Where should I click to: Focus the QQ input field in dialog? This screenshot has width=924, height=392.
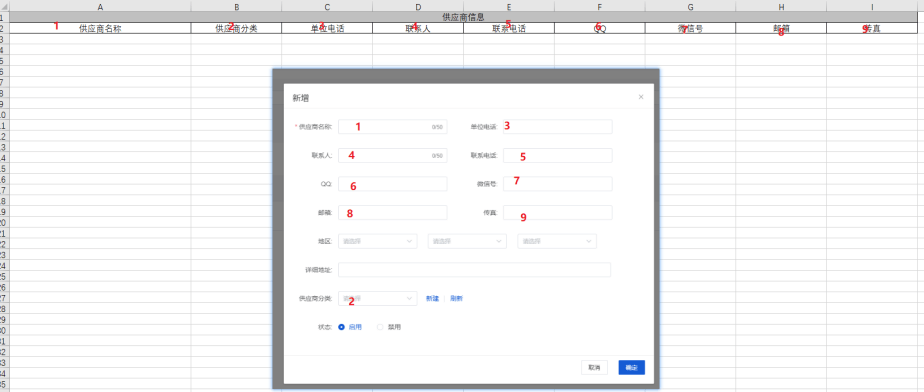[x=392, y=184]
